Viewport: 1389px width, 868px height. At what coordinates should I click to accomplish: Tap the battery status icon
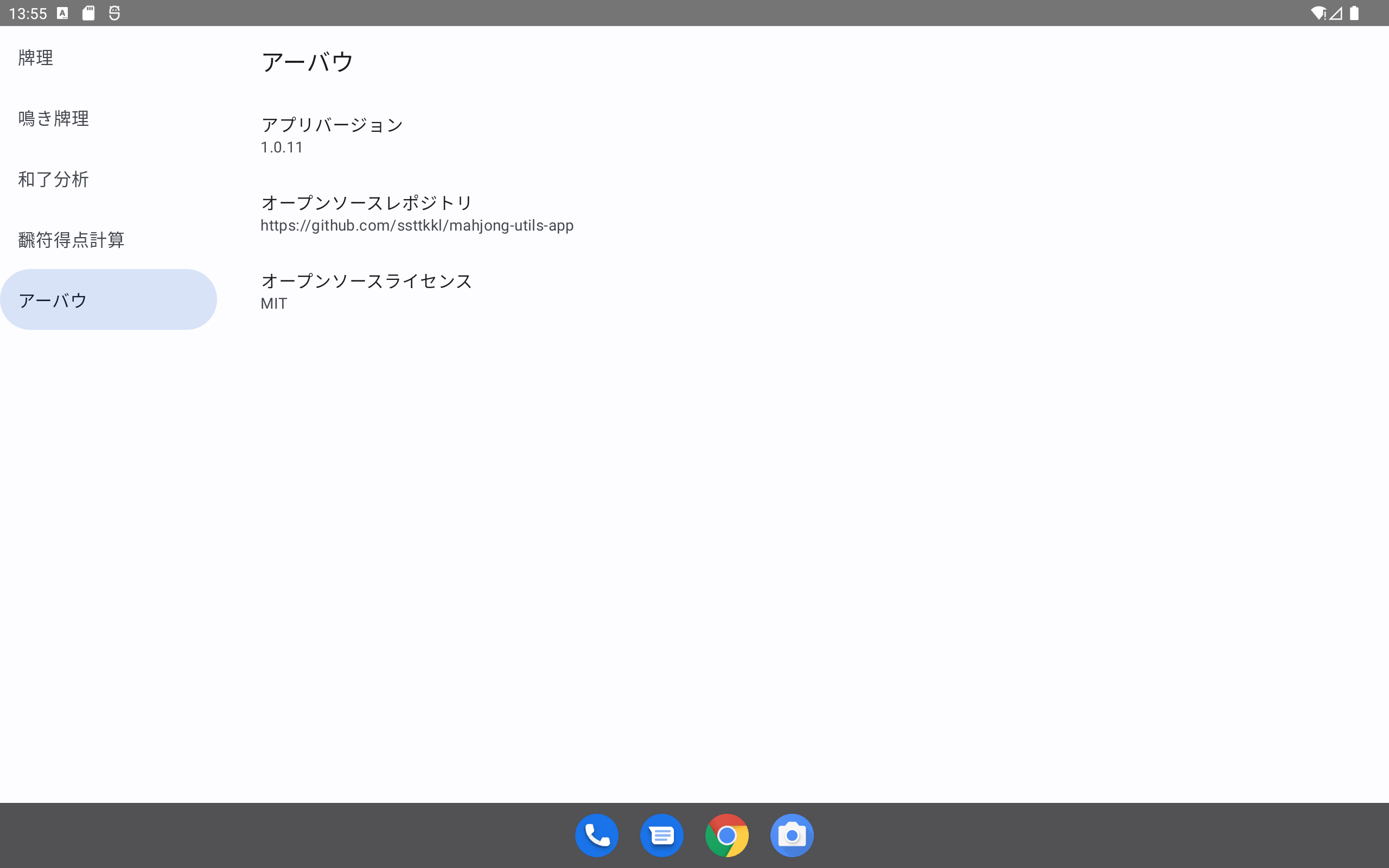click(1354, 13)
